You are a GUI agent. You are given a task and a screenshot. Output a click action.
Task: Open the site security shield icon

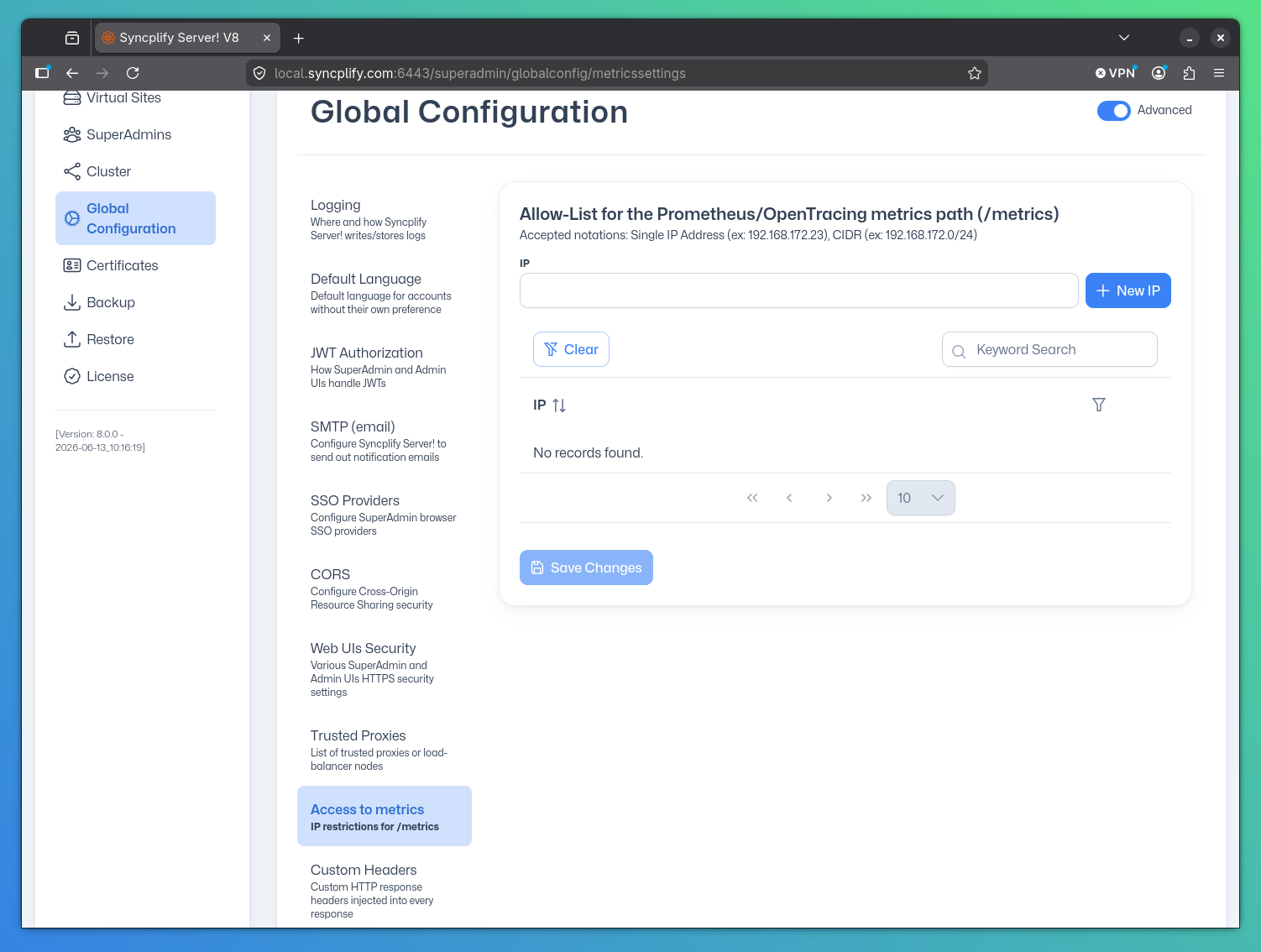(259, 73)
